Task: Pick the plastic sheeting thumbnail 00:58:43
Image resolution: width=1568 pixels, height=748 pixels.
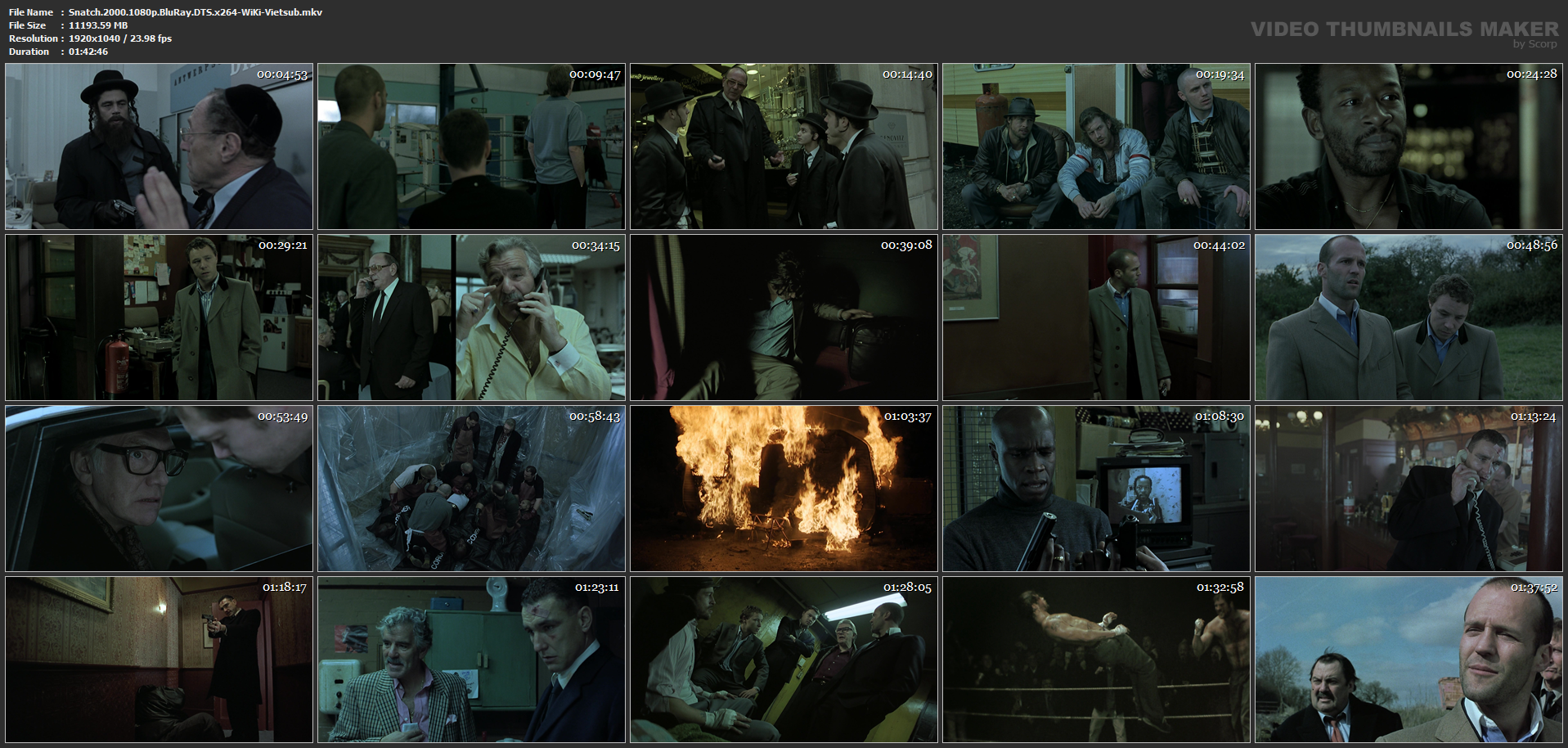Action: pyautogui.click(x=471, y=489)
